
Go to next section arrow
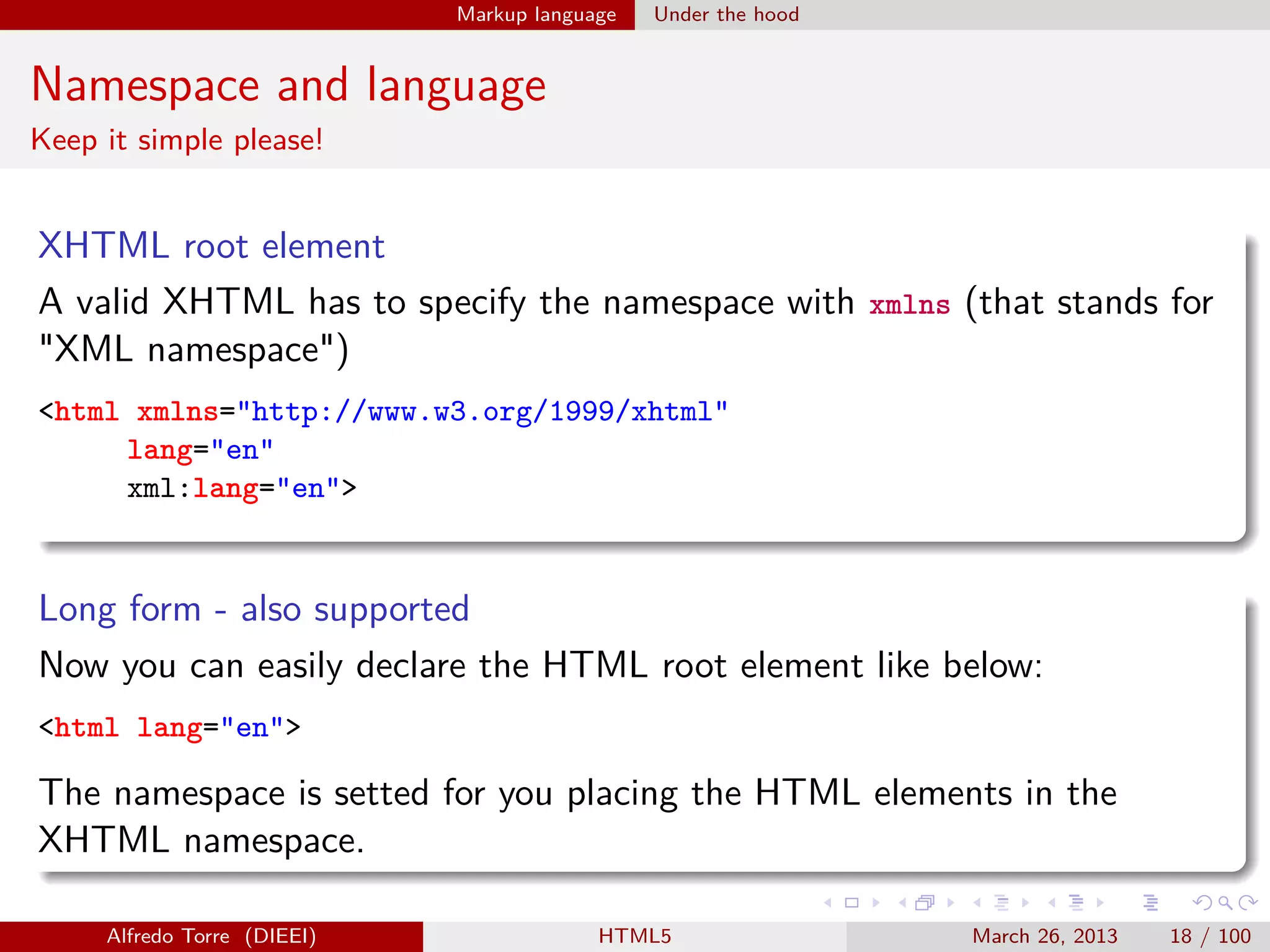tap(1100, 903)
